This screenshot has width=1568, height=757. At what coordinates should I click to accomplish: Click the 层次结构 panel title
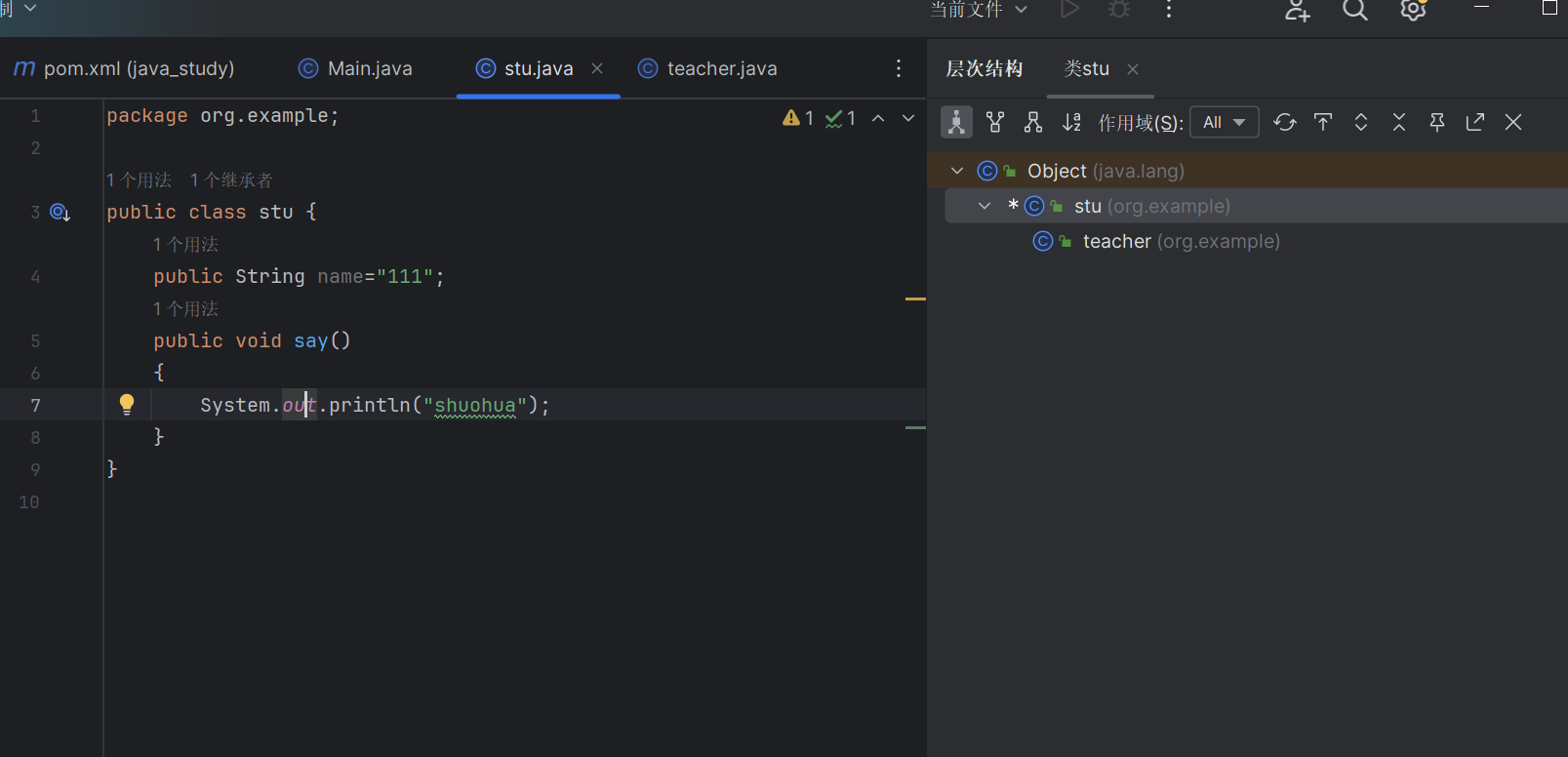(x=985, y=68)
